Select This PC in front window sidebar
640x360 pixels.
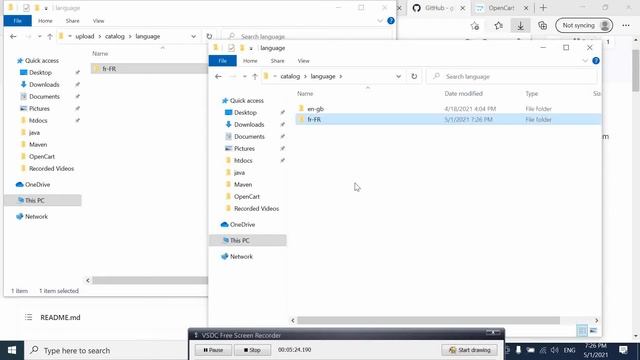247,240
